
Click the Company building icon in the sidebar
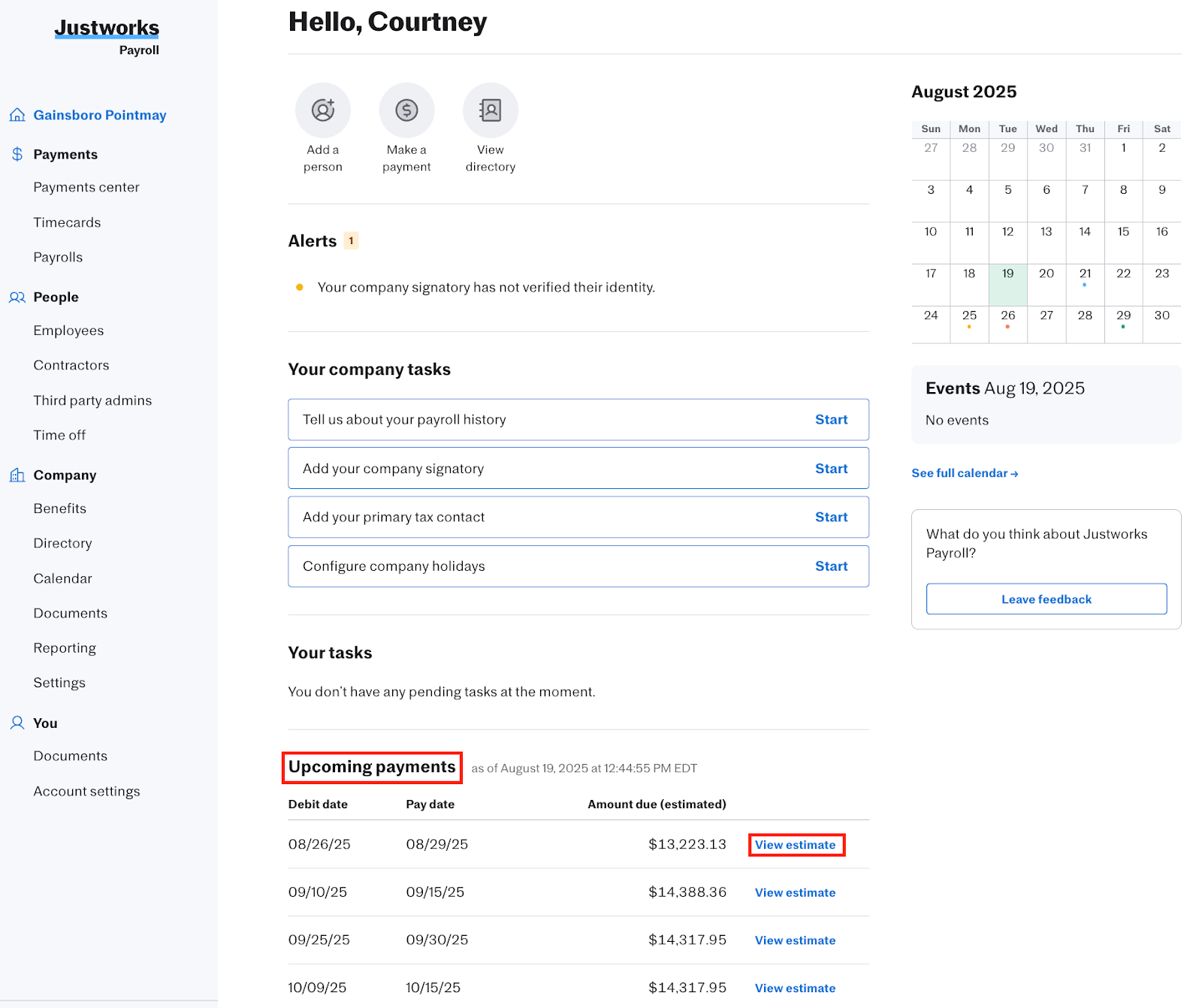[16, 475]
